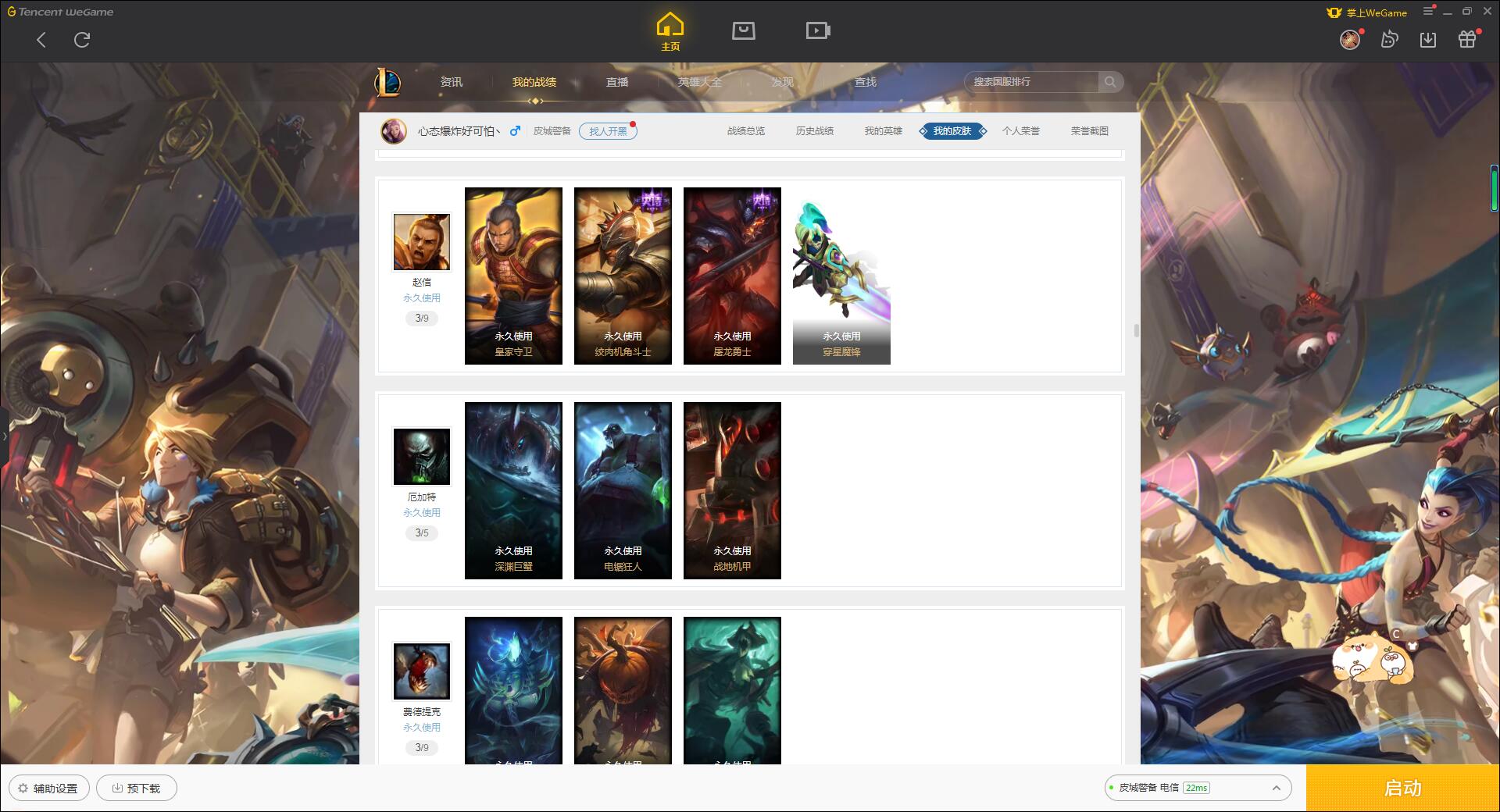Viewport: 1500px width, 812px height.
Task: Open the 皇家守卫 skin card
Action: 513,276
